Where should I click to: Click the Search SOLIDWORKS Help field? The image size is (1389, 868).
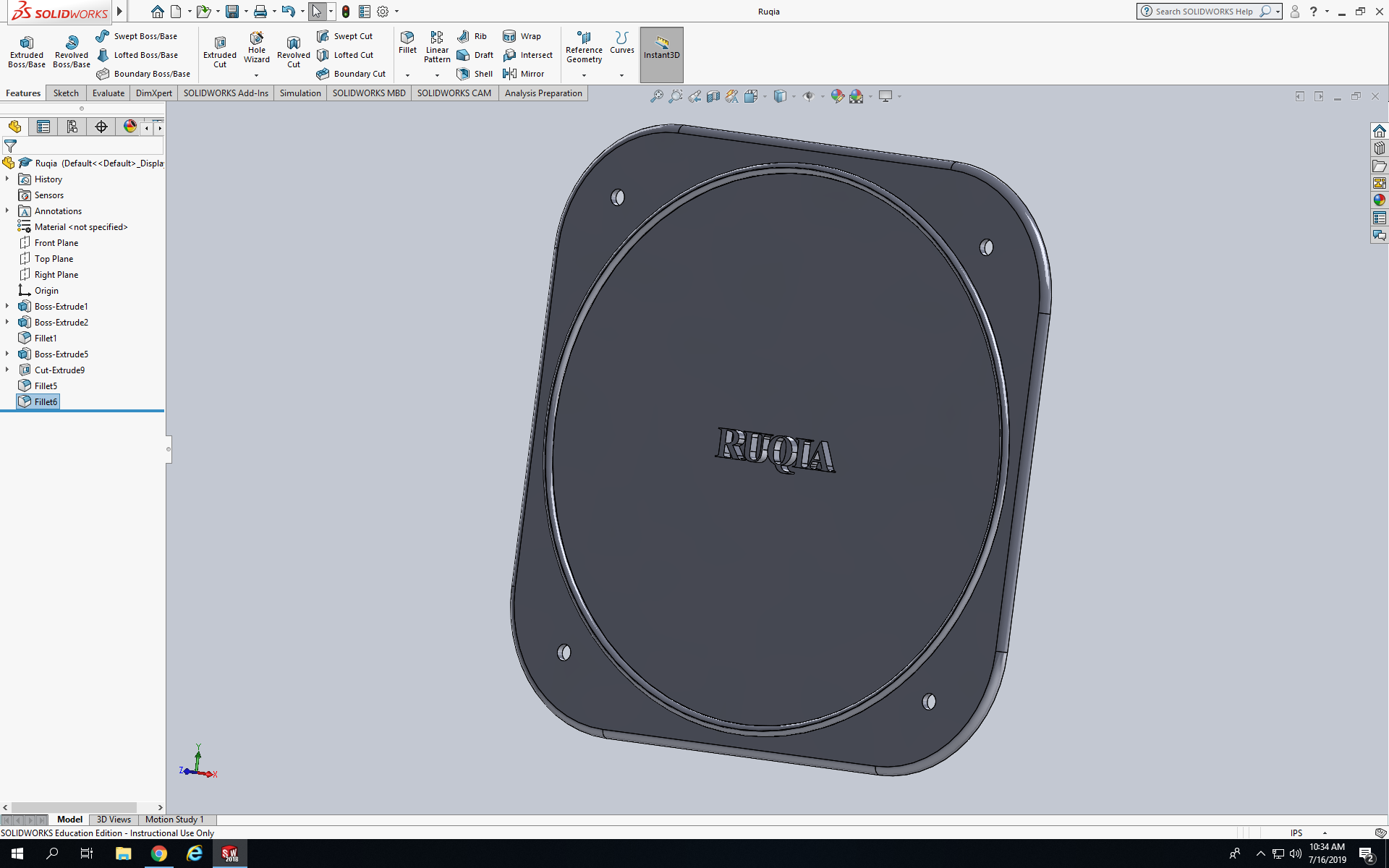coord(1204,12)
